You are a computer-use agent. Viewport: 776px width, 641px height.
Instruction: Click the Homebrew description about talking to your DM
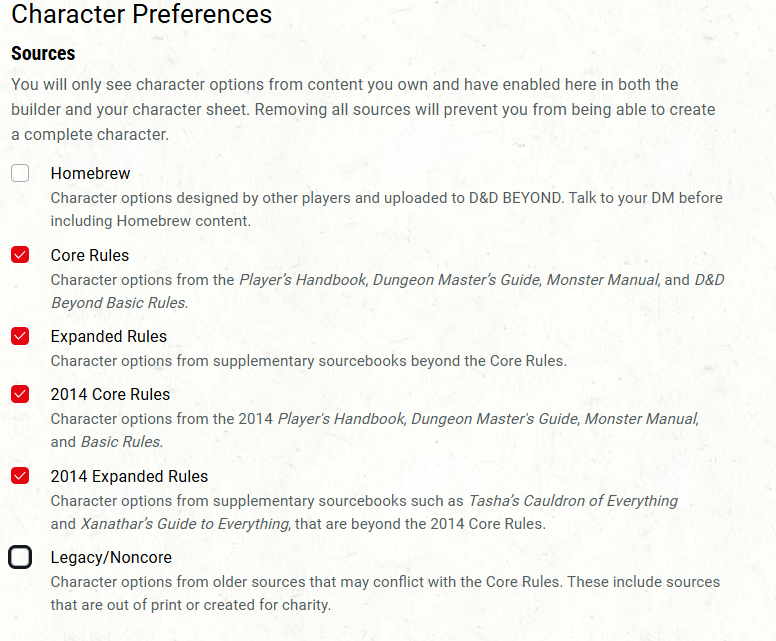[x=386, y=209]
